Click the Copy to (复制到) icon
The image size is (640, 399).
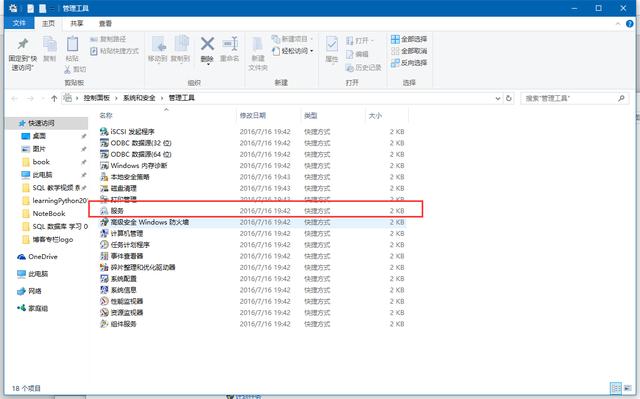tap(181, 44)
